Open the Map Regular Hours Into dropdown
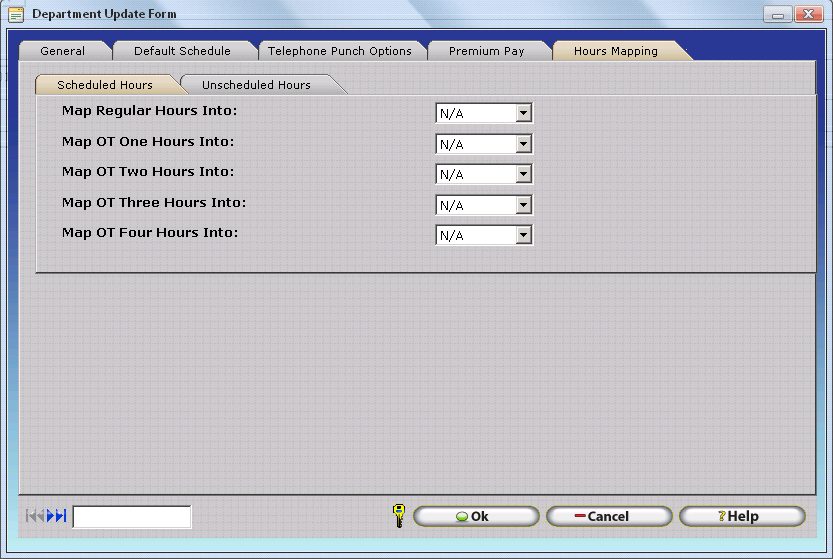 point(523,114)
